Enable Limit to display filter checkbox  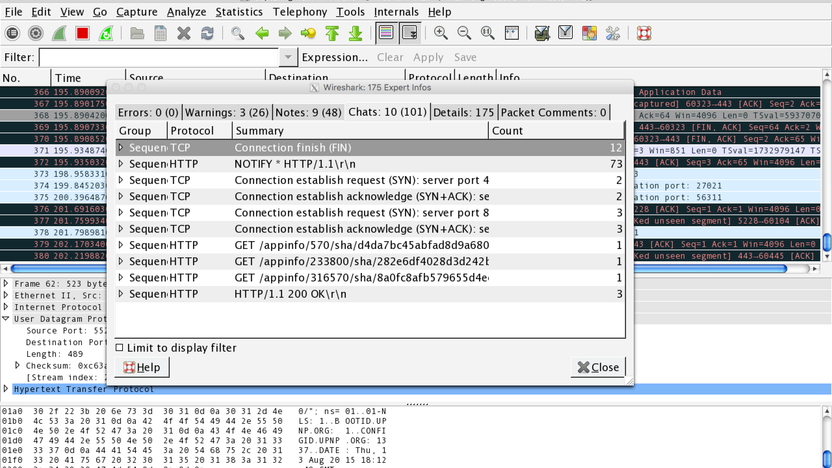[x=119, y=348]
